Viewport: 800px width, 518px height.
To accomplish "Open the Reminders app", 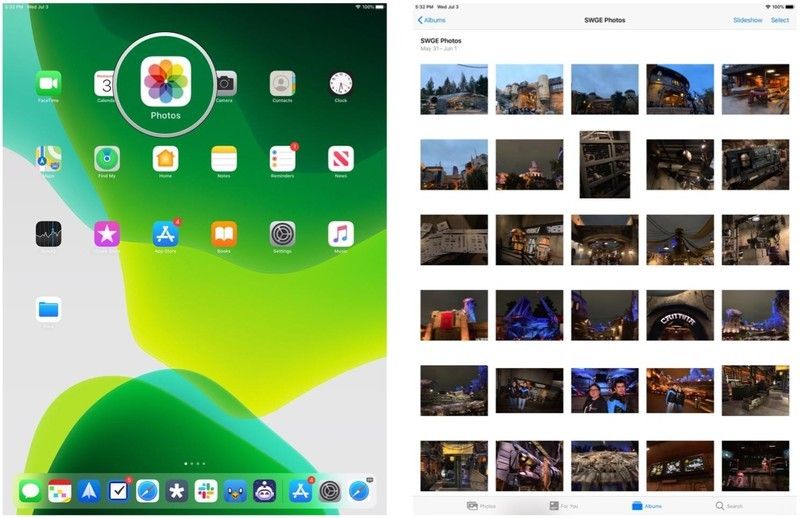I will coord(282,159).
